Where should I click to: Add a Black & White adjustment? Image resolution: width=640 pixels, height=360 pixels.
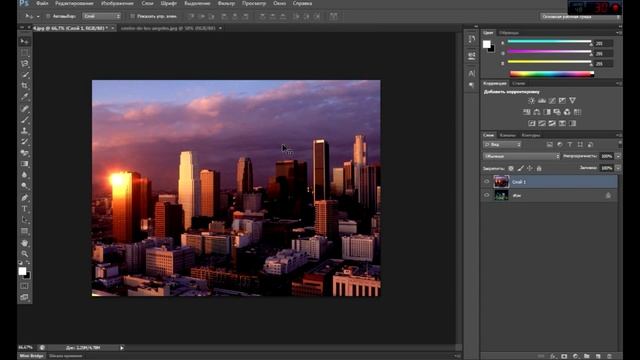click(x=547, y=112)
